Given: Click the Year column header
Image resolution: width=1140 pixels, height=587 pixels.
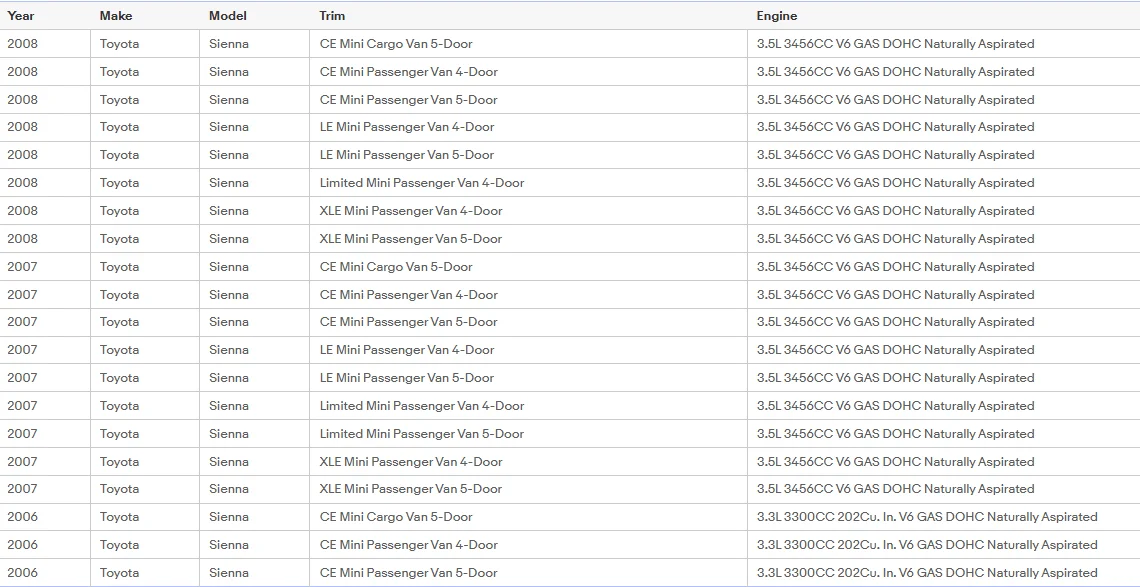Looking at the screenshot, I should 21,15.
